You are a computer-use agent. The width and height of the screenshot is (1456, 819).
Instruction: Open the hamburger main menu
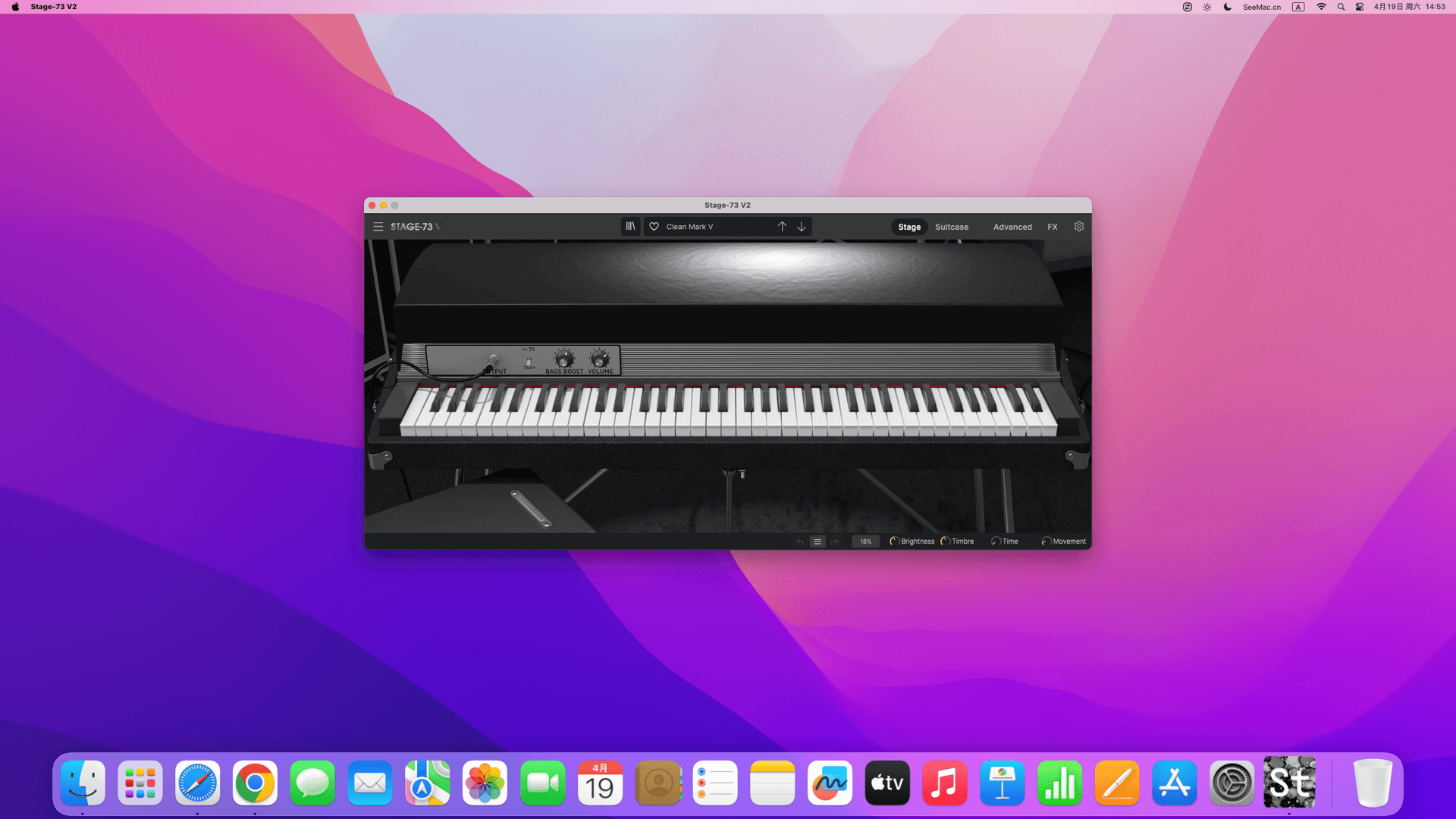[378, 227]
